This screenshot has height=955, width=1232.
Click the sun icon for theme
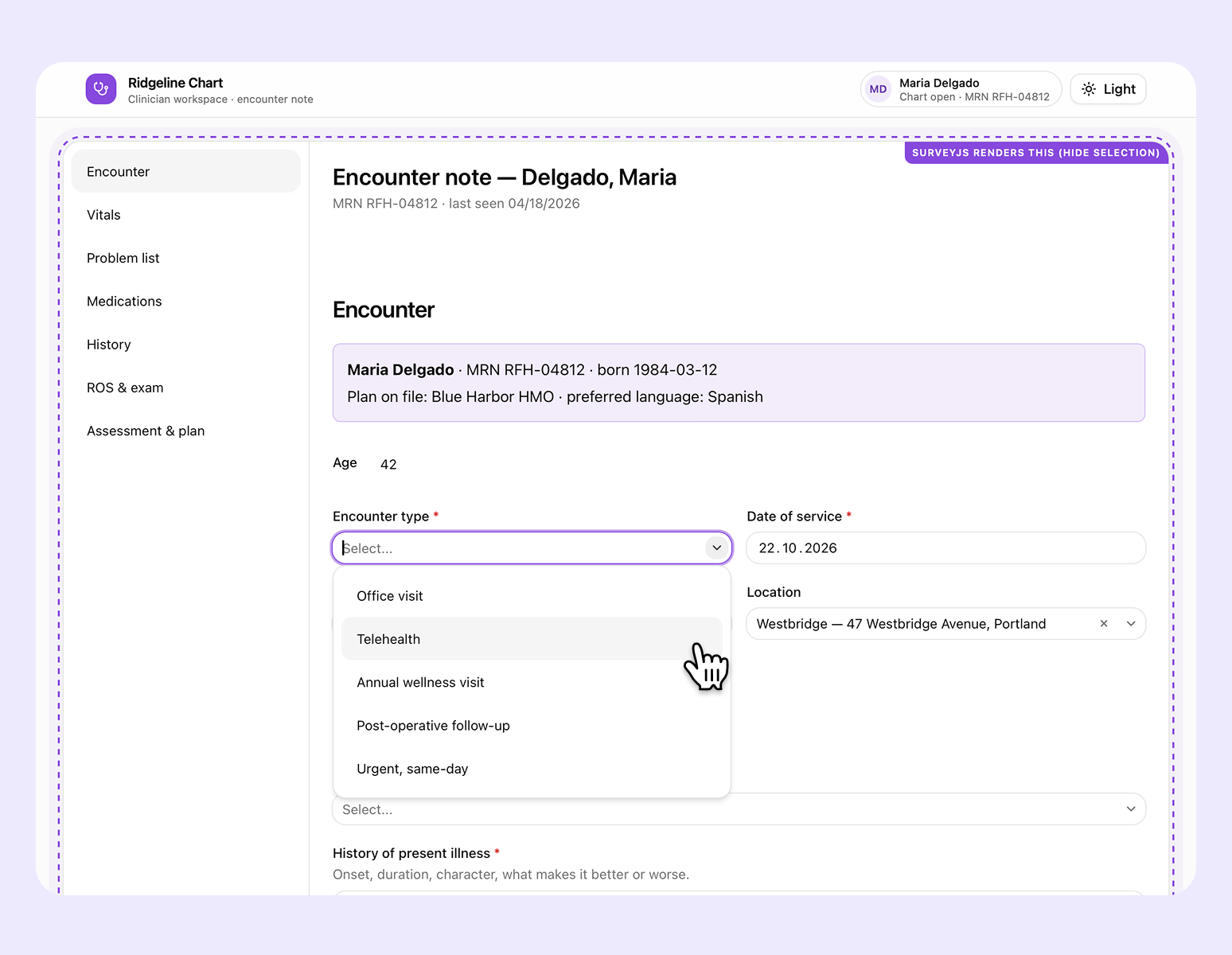[x=1089, y=89]
